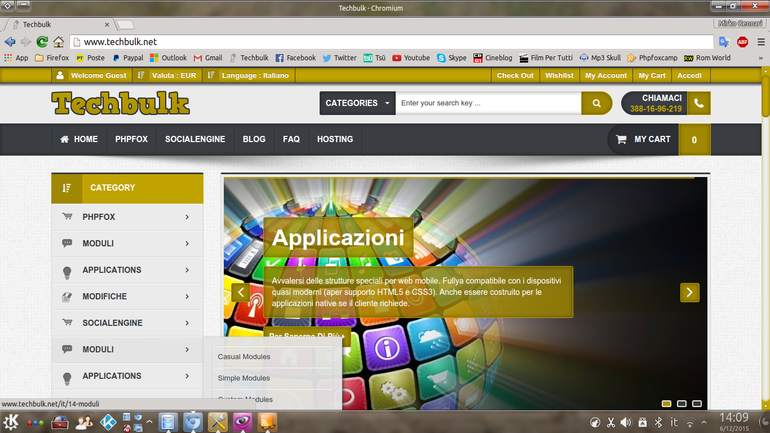Click the Per Saperne Di Più button
Viewport: 770px width, 433px height.
pos(307,336)
